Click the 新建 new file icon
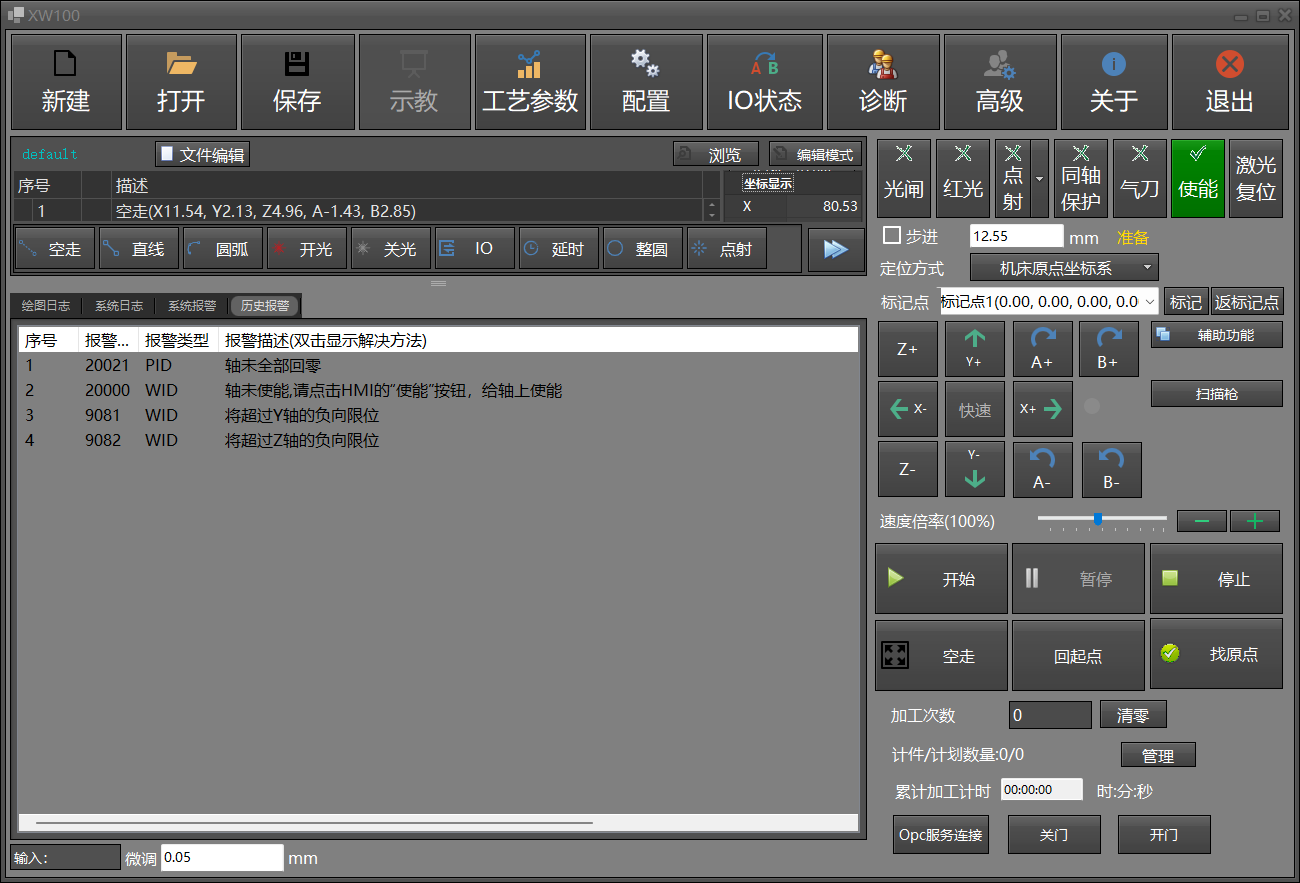The height and width of the screenshot is (883, 1300). point(65,65)
